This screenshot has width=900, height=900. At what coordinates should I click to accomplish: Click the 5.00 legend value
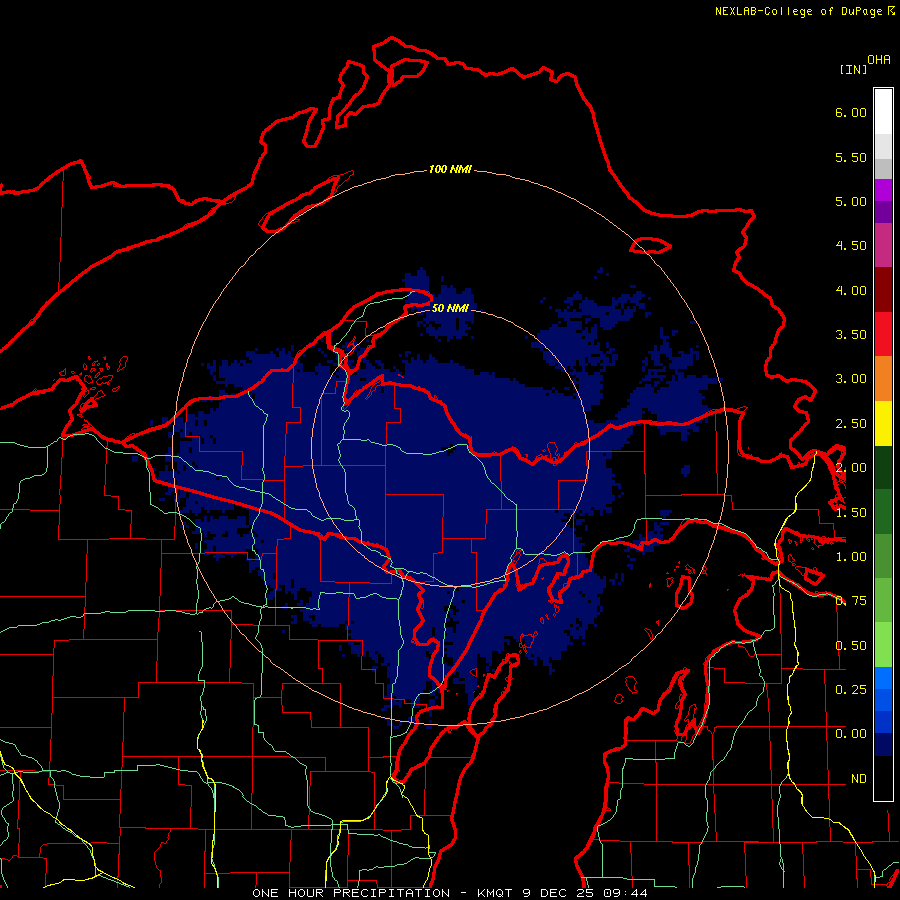tap(851, 201)
